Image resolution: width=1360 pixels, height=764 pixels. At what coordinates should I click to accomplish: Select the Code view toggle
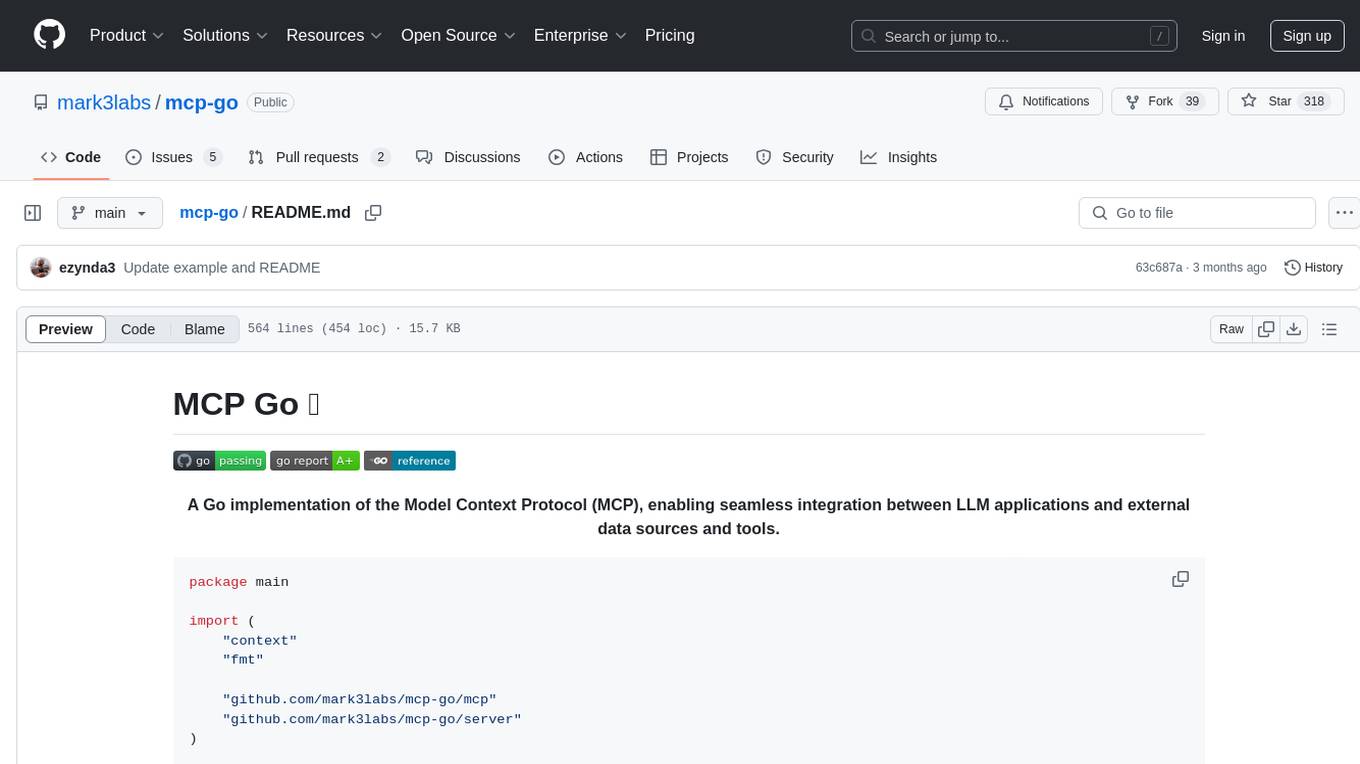tap(138, 329)
